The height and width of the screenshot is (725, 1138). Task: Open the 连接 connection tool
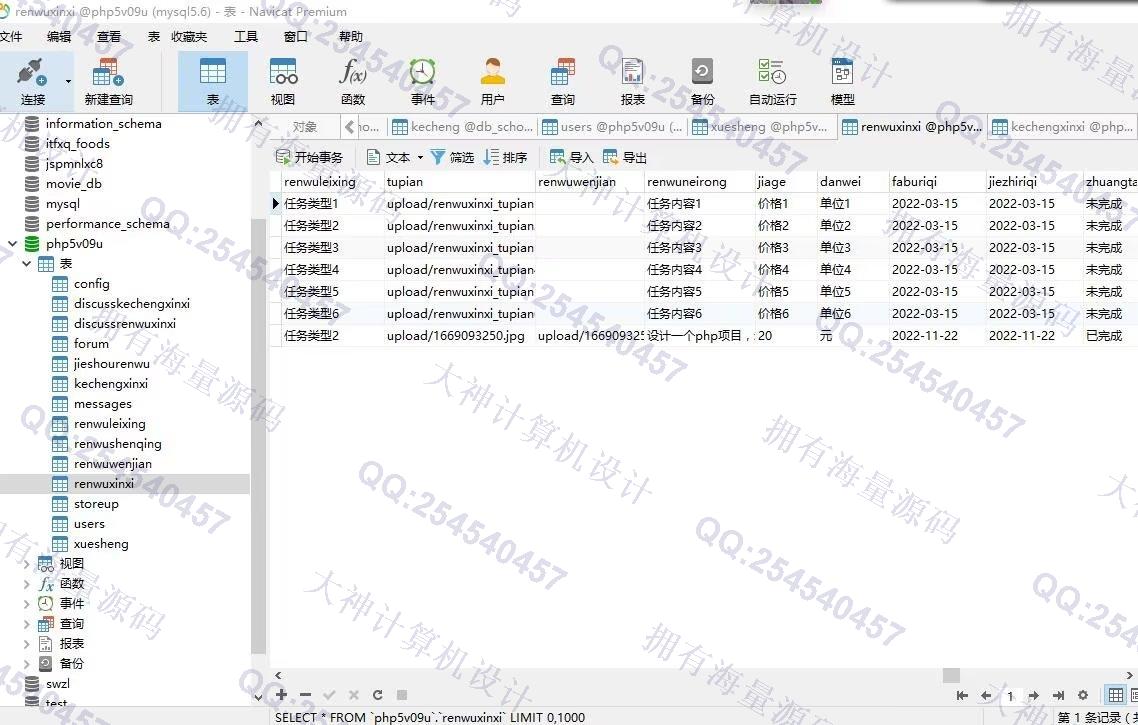click(32, 81)
